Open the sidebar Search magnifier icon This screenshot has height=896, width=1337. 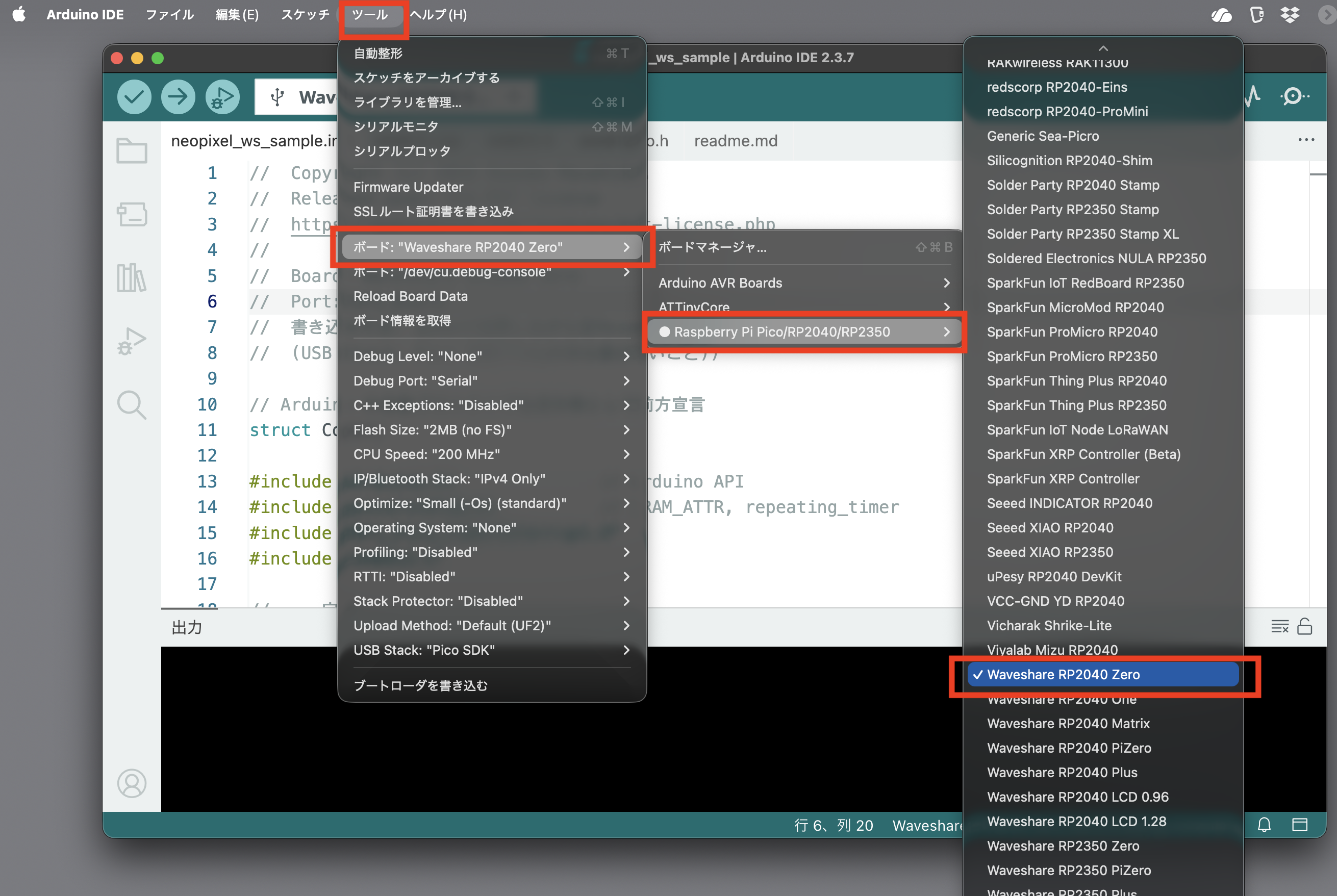coord(132,404)
